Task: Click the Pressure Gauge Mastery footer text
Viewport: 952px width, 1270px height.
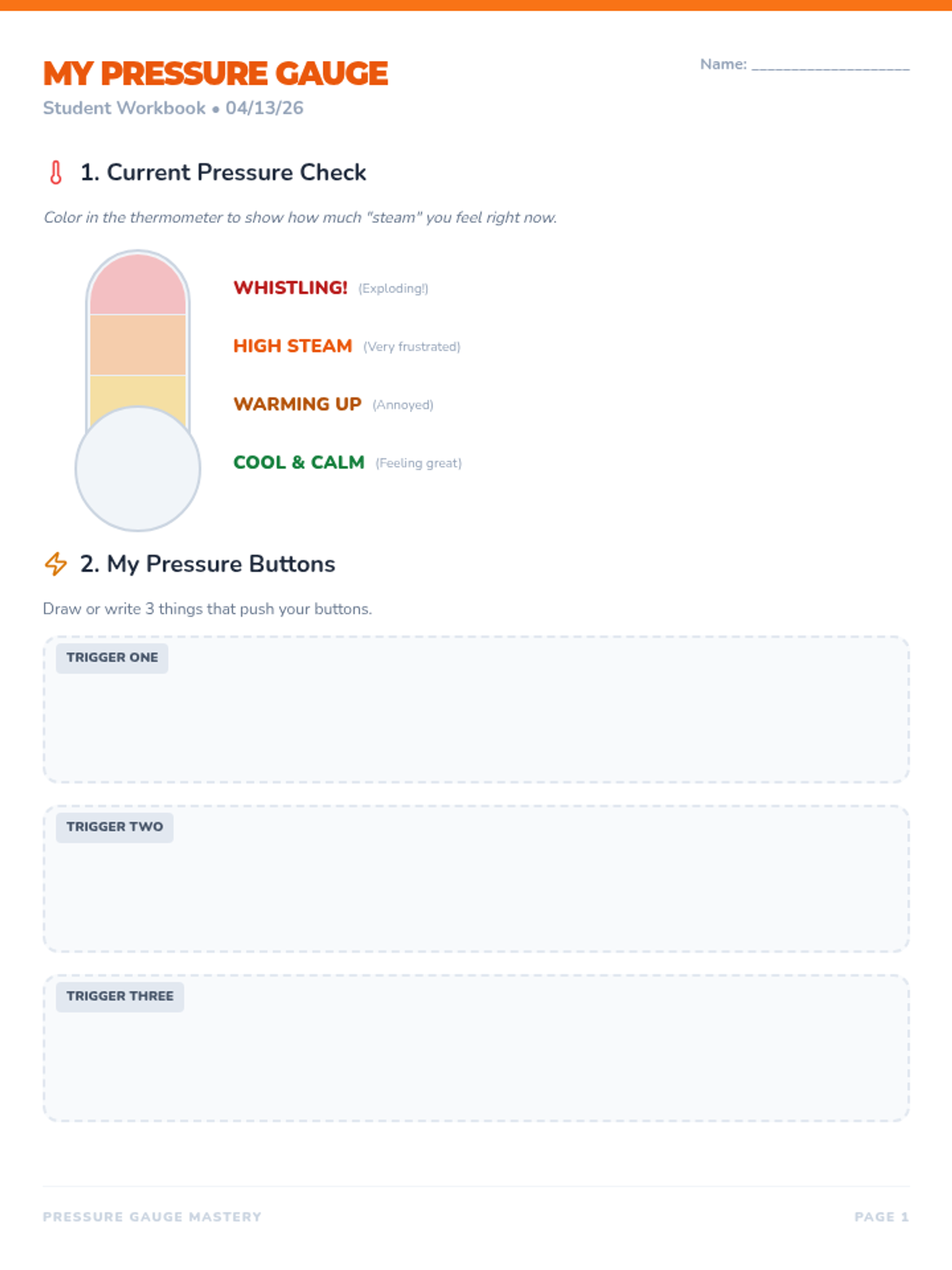Action: [152, 1217]
